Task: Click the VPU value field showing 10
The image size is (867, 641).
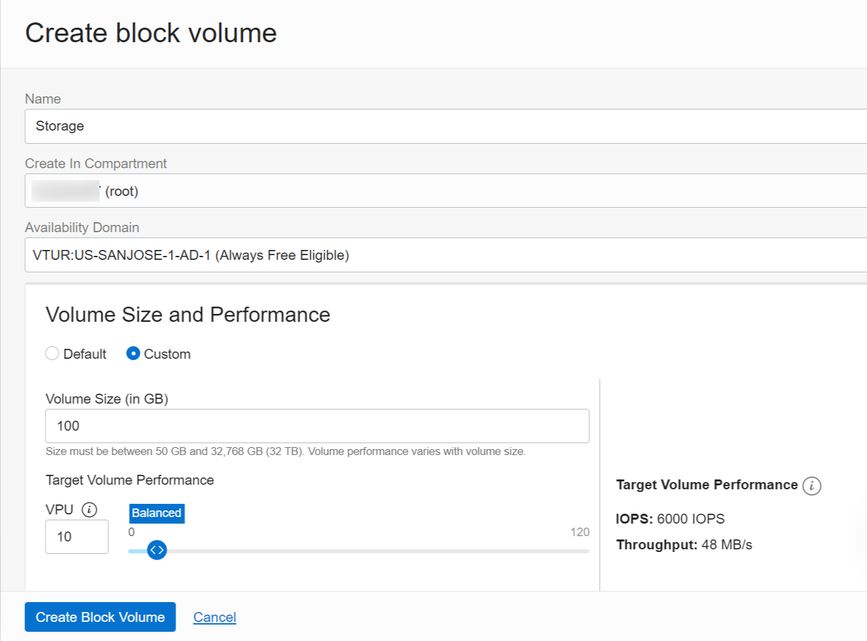Action: [77, 536]
